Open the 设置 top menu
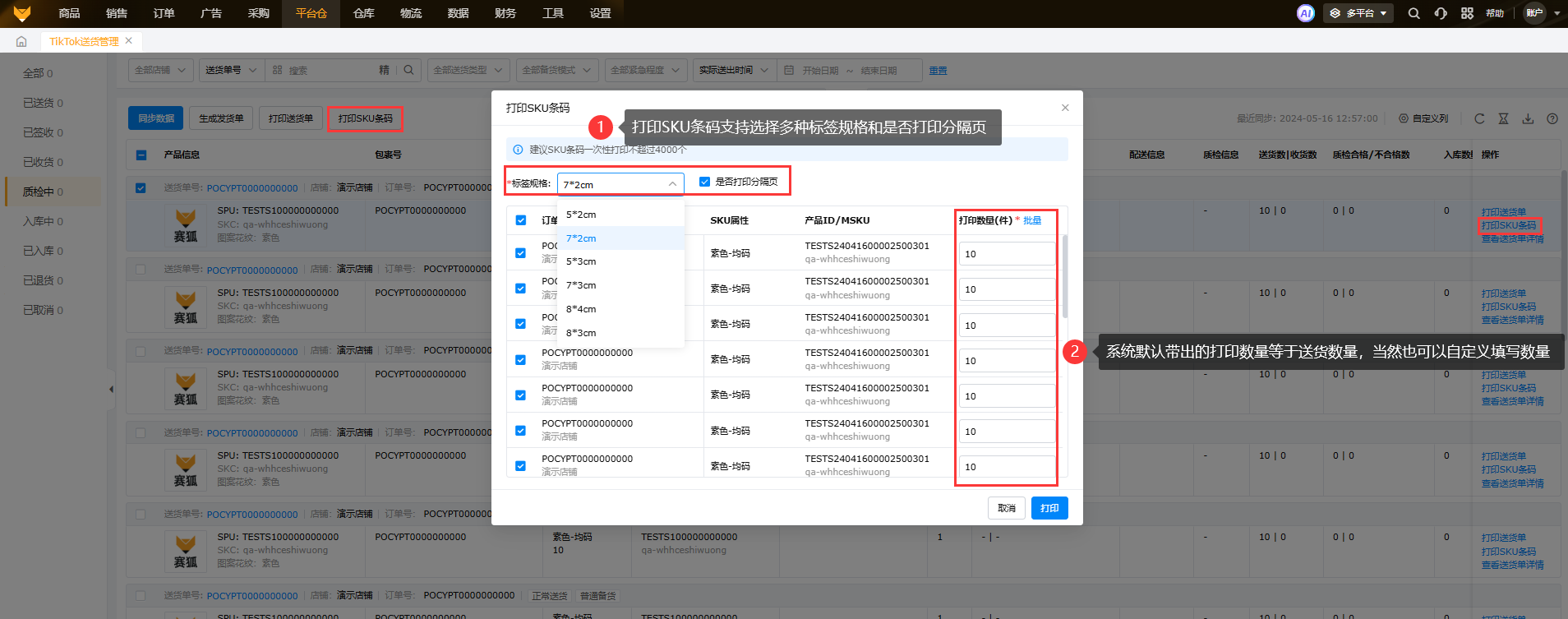 pos(601,13)
